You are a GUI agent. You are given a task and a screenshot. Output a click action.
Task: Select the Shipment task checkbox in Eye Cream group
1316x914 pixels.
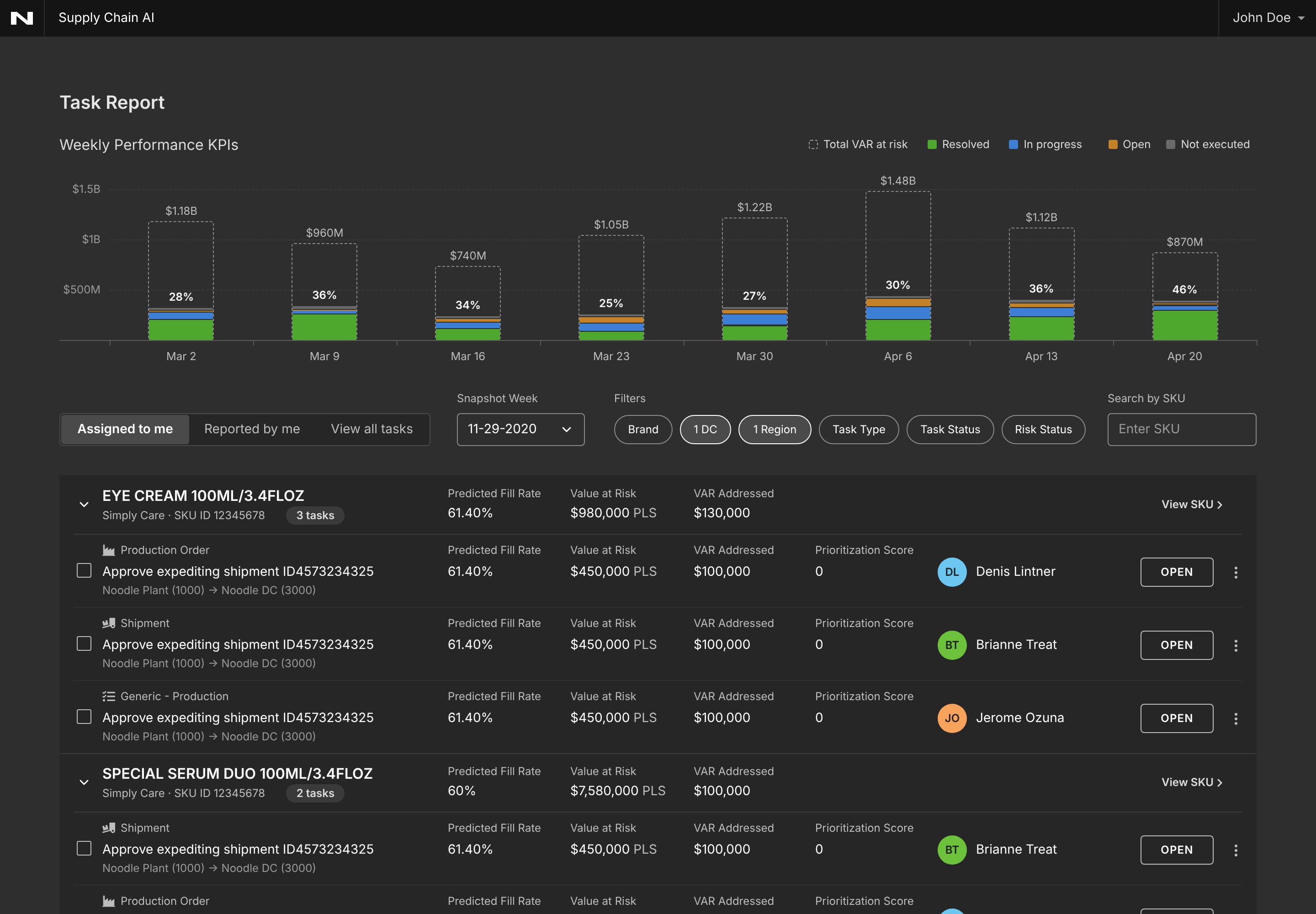click(84, 644)
